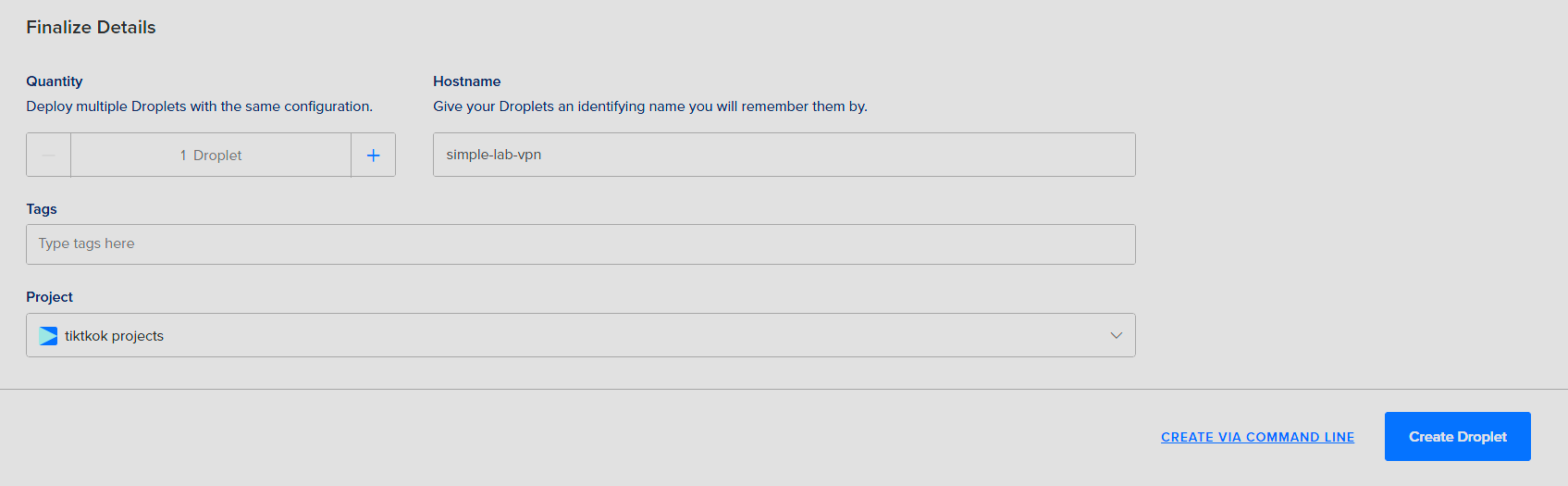This screenshot has height=486, width=1568.
Task: Open the Create via Command Line link
Action: coord(1257,437)
